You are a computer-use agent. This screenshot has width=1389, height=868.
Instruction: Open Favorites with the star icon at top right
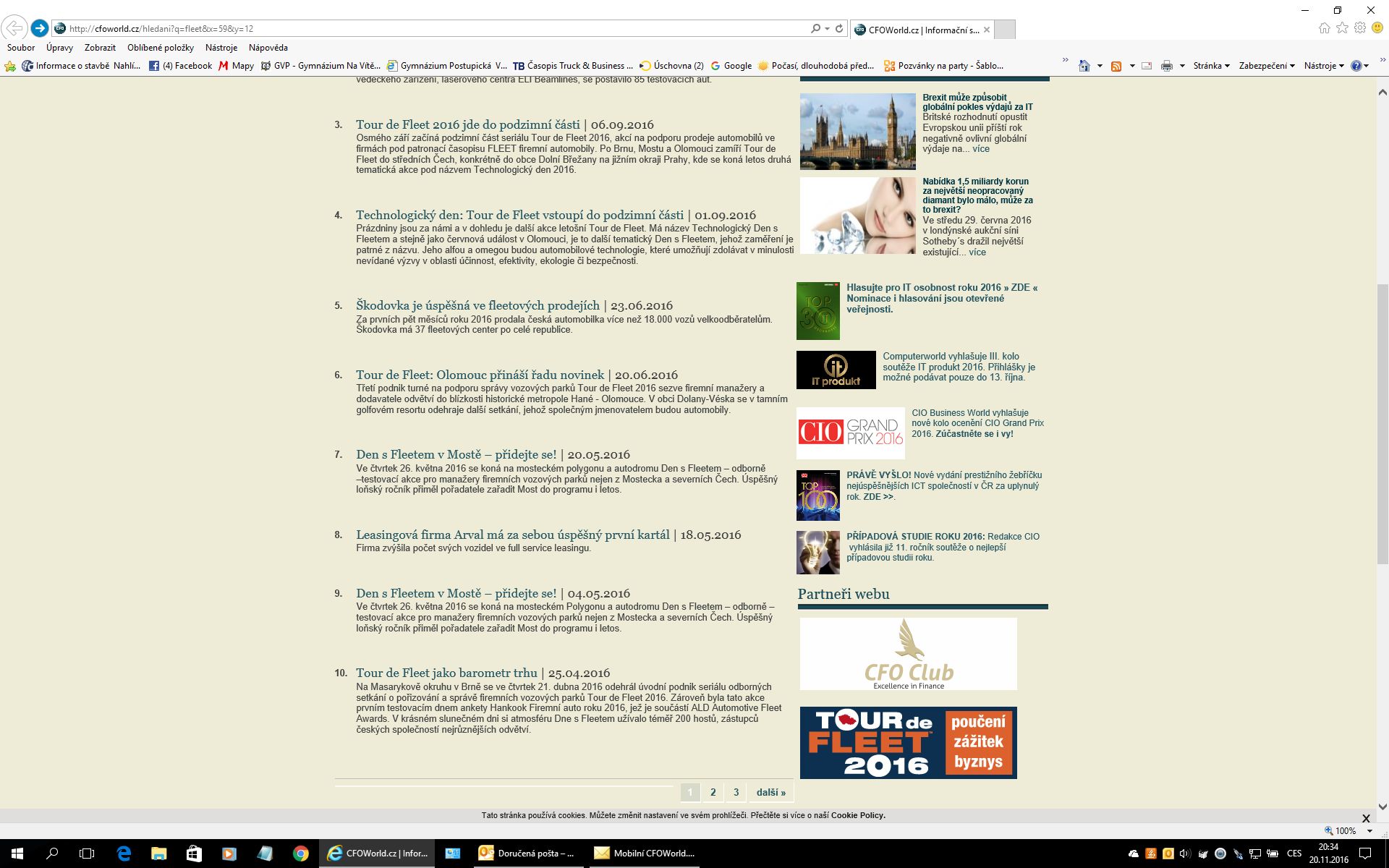point(1342,28)
